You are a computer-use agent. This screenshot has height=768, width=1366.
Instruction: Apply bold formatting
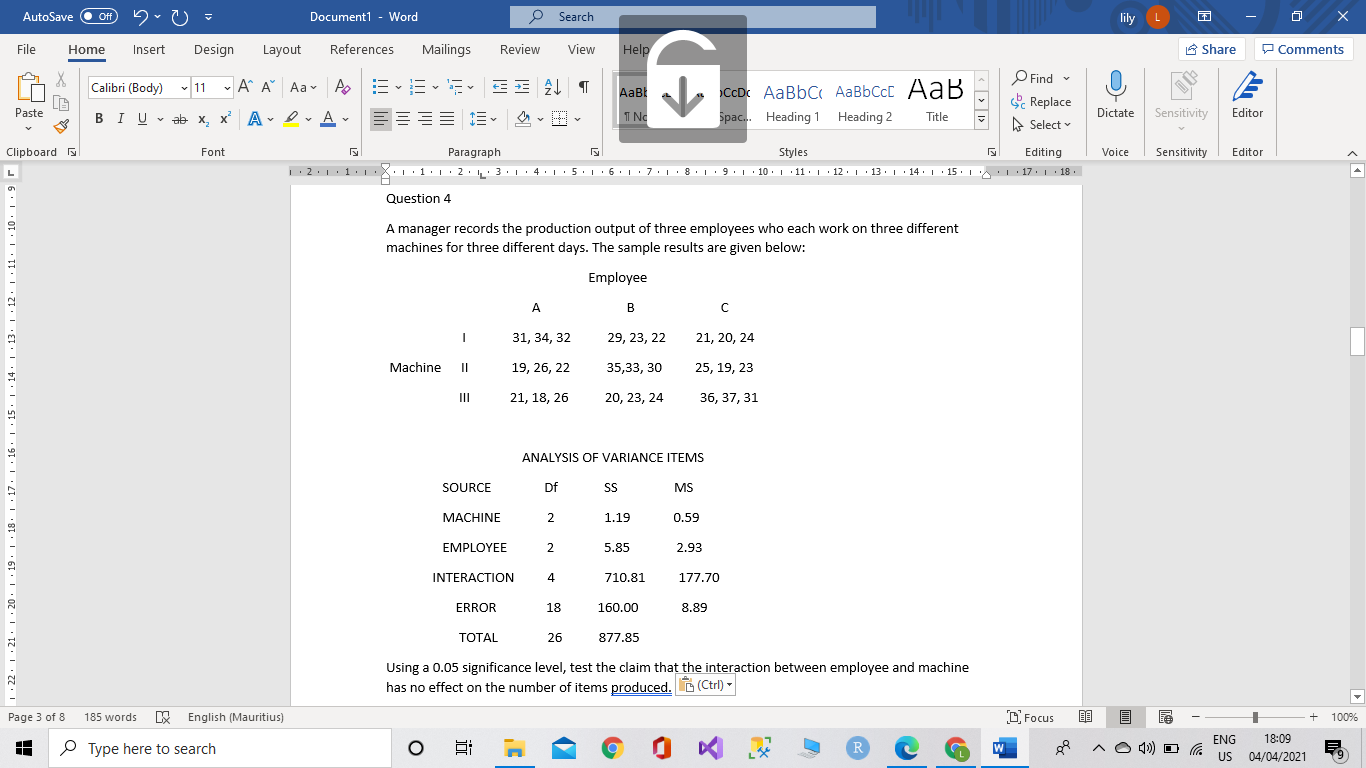98,118
